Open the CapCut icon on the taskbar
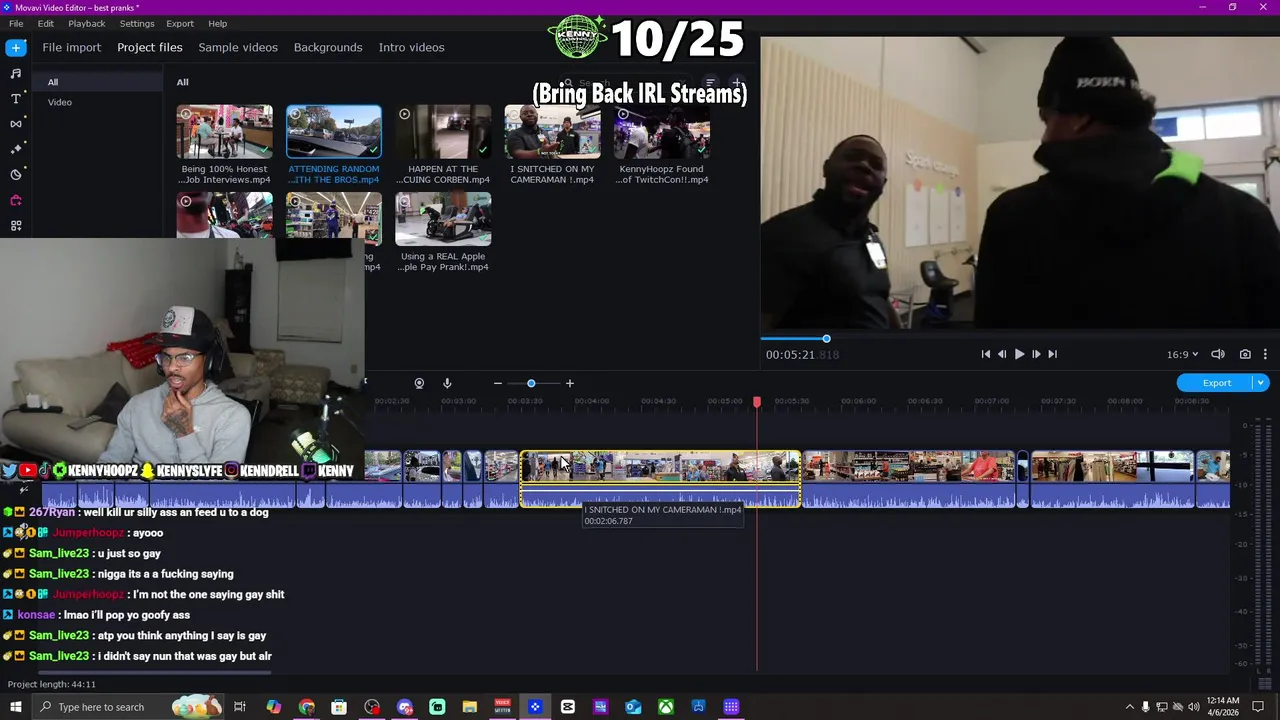The image size is (1280, 720). (568, 707)
